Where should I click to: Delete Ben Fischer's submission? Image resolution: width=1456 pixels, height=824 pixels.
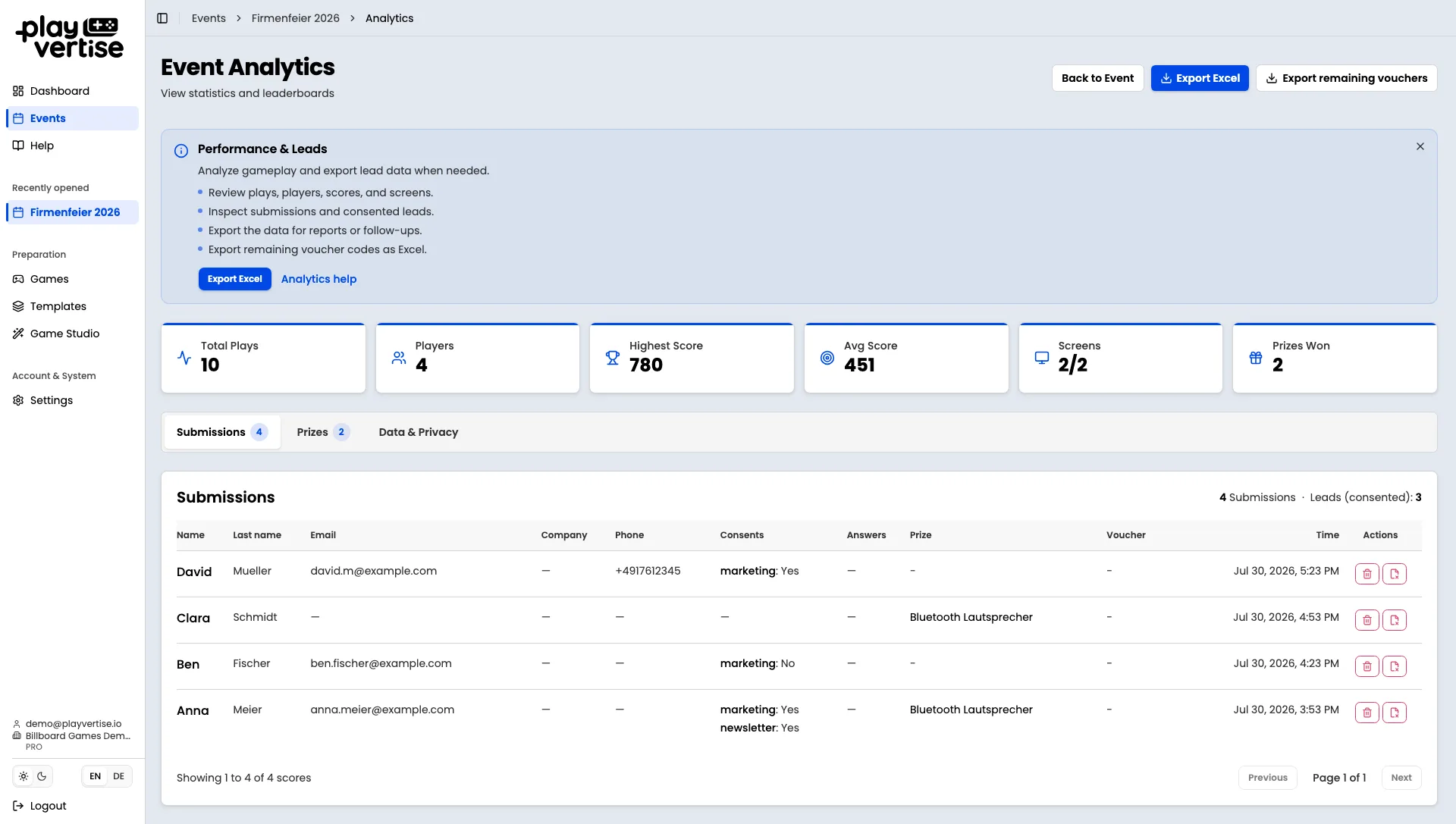click(x=1367, y=666)
